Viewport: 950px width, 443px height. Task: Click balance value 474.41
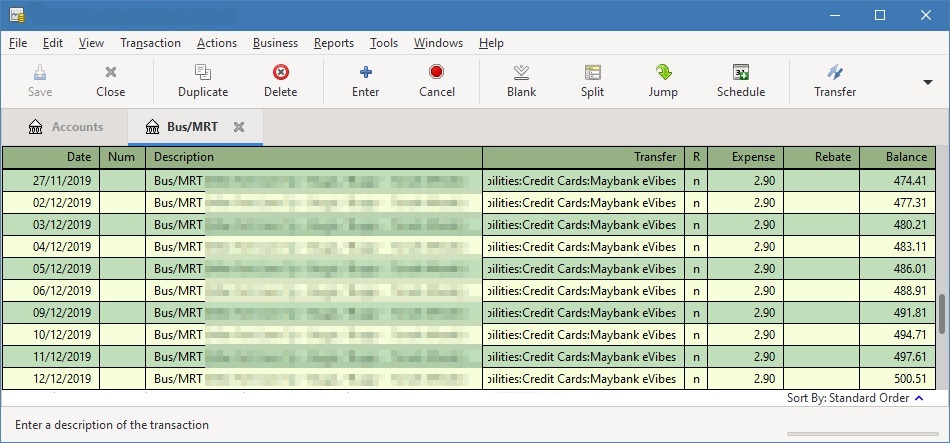[x=910, y=181]
